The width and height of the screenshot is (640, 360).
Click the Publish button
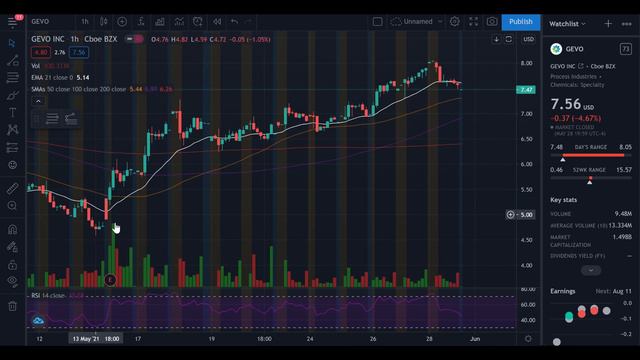click(x=520, y=22)
